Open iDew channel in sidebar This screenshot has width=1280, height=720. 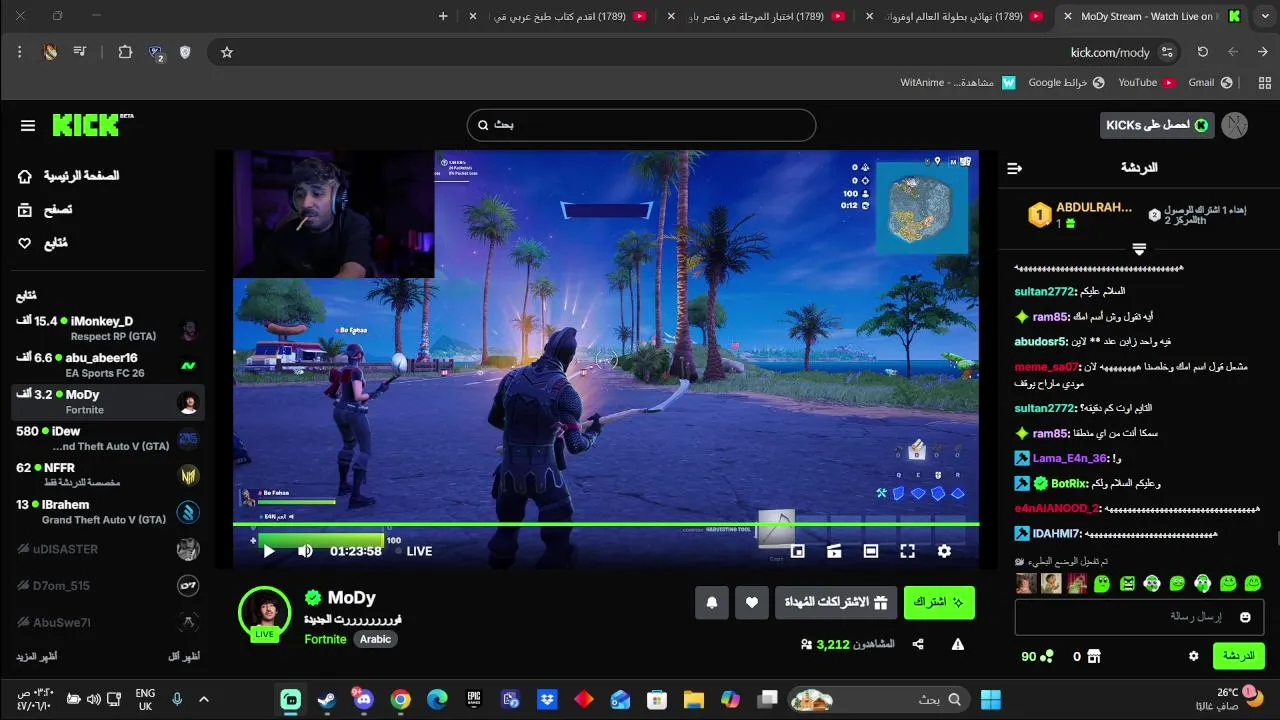tap(108, 438)
